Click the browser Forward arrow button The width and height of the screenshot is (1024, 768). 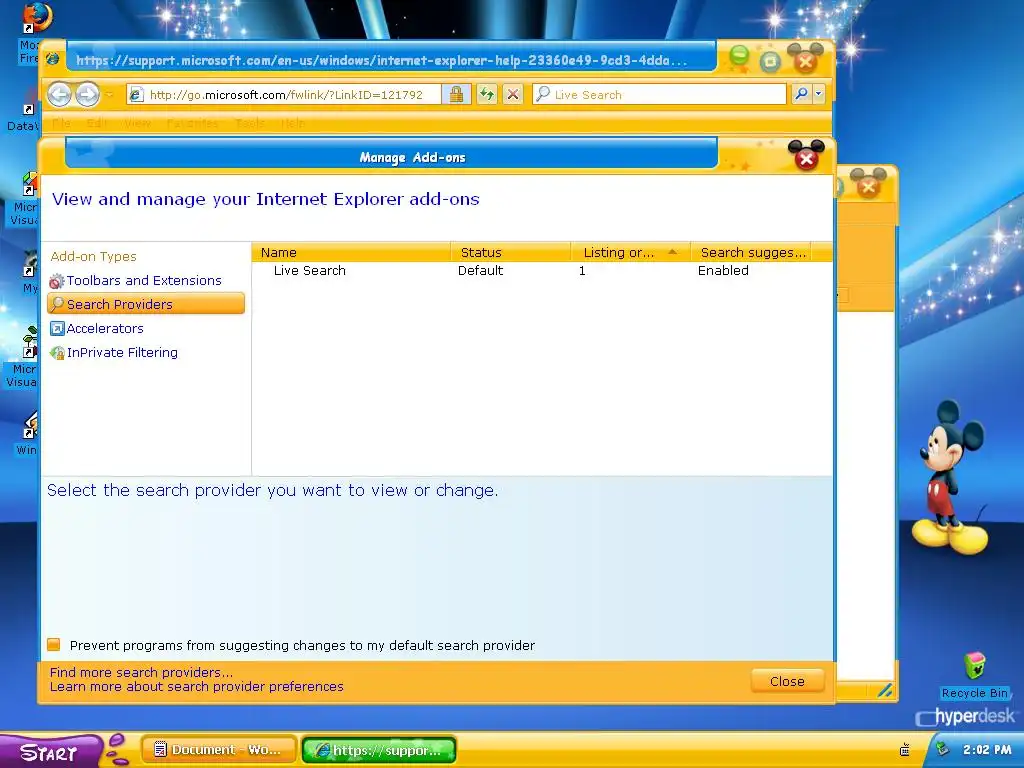click(88, 95)
